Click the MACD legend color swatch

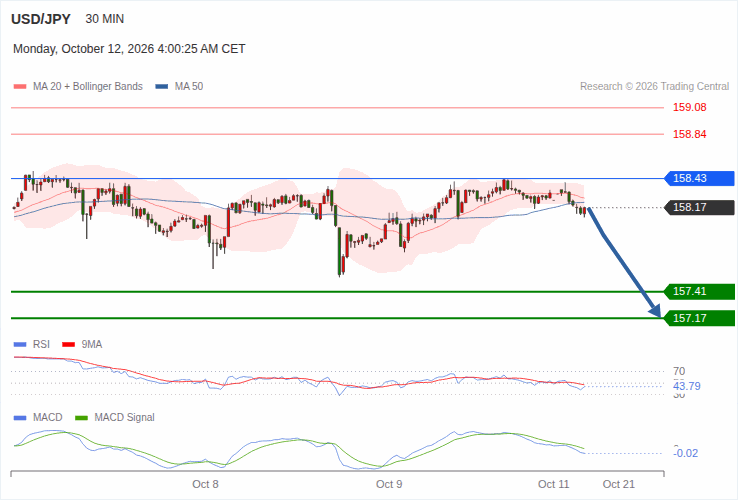click(x=20, y=418)
